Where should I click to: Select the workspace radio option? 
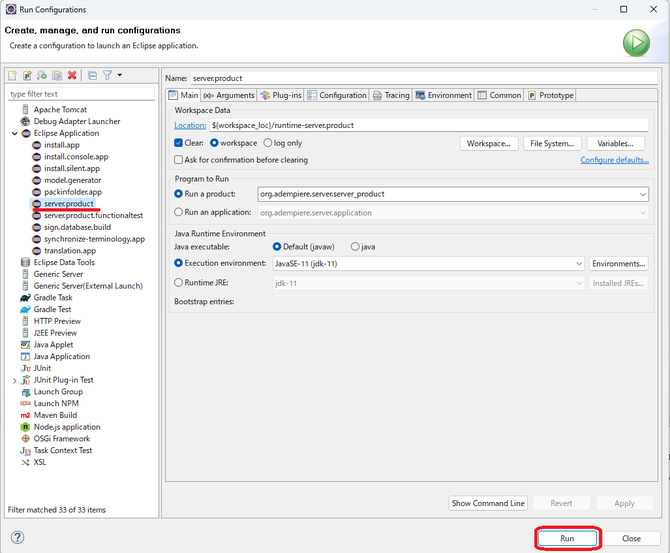pos(214,143)
